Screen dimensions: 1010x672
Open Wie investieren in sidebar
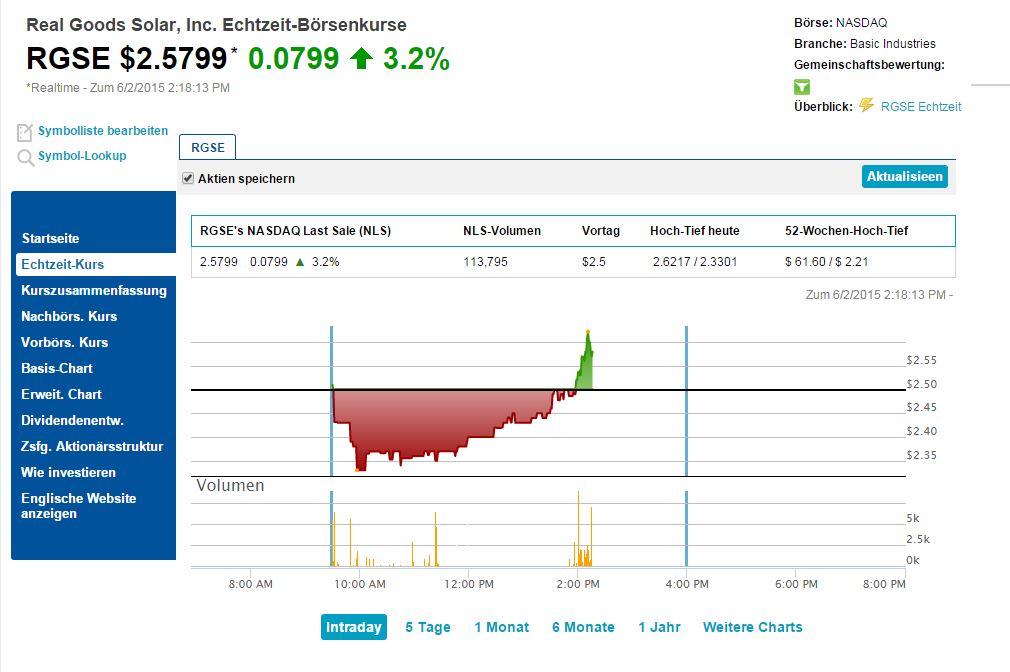pos(68,472)
